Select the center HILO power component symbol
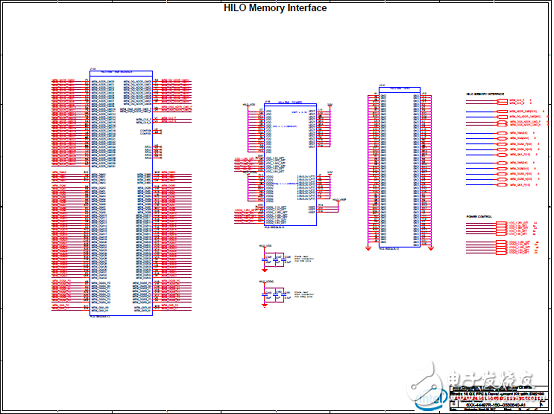The height and width of the screenshot is (414, 554). [x=290, y=164]
